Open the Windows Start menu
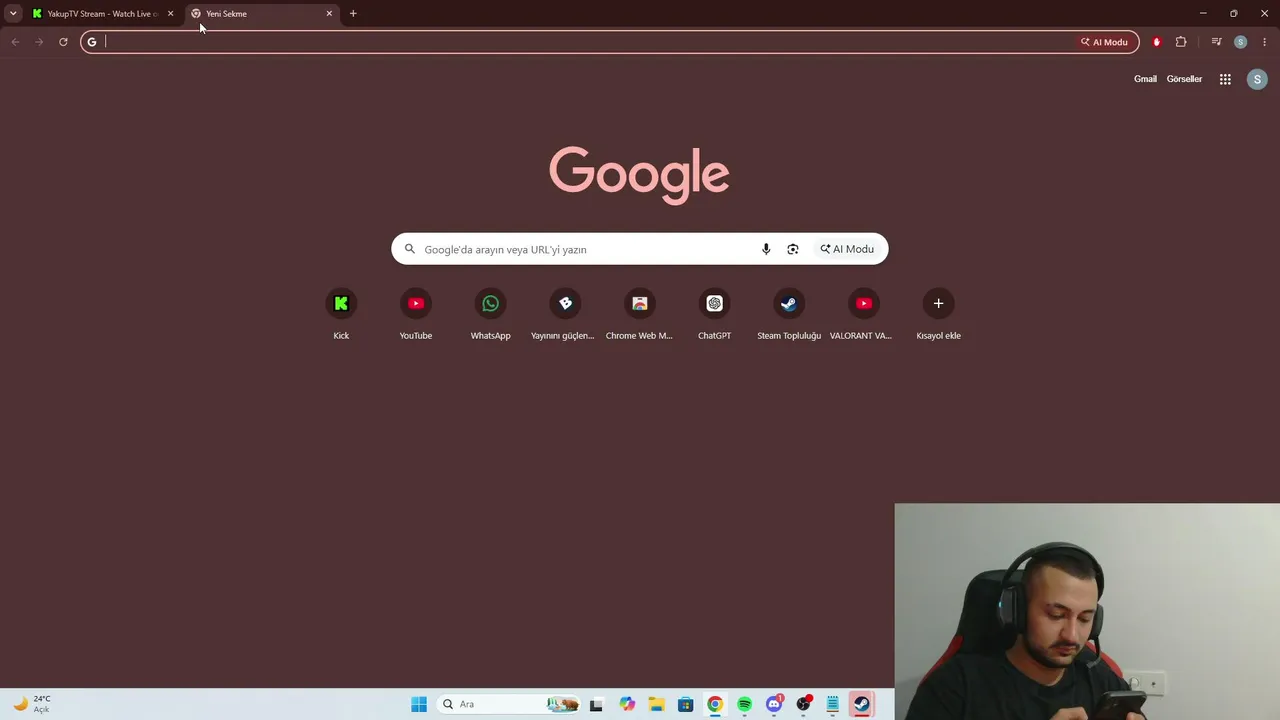 pyautogui.click(x=419, y=704)
